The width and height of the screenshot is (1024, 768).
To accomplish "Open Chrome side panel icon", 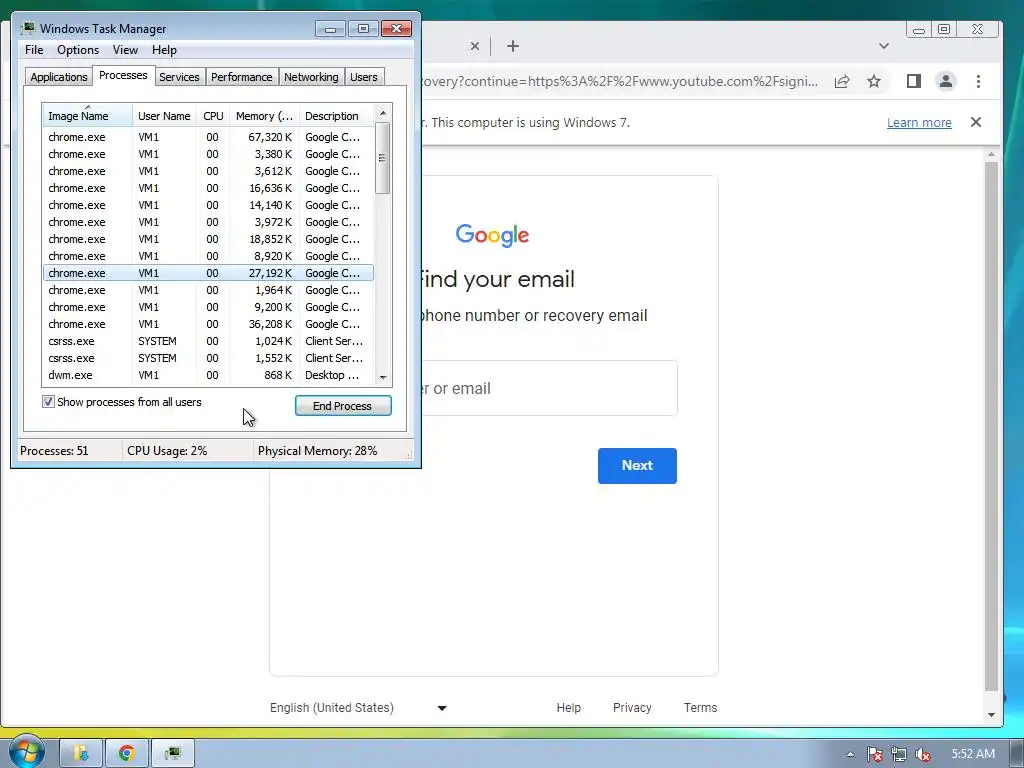I will [x=914, y=81].
